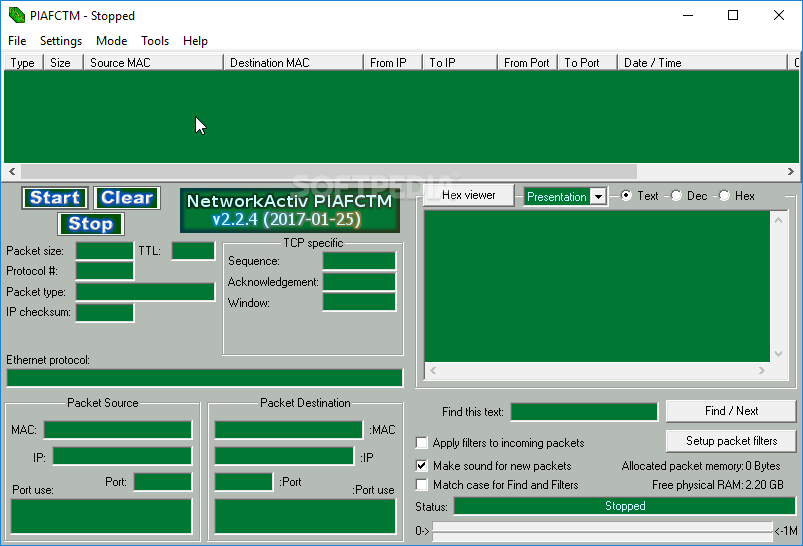The height and width of the screenshot is (546, 803).
Task: Sort by the To IP column header
Action: tap(460, 62)
